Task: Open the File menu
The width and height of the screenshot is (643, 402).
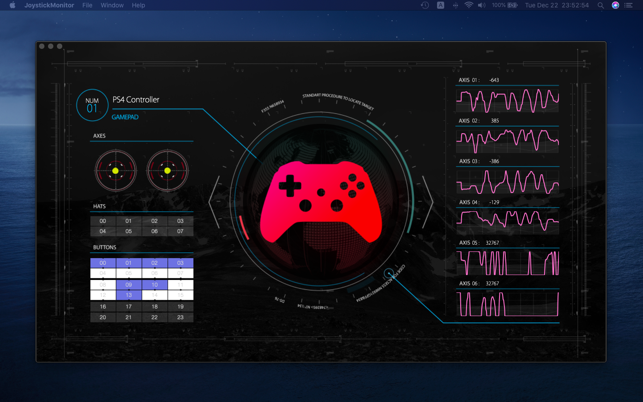Action: coord(87,5)
